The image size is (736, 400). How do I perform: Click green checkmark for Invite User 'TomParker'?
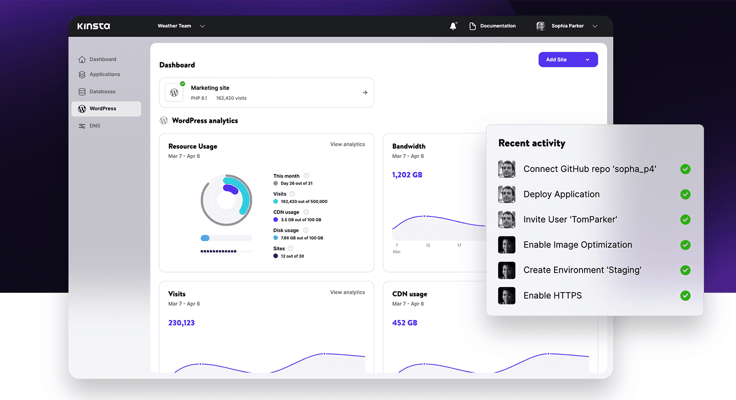(685, 219)
